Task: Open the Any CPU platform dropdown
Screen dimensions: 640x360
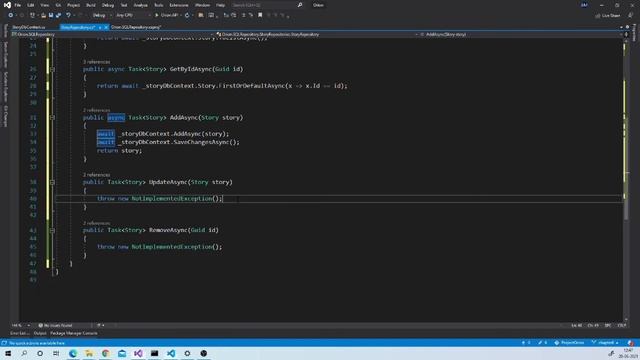Action: coord(133,16)
